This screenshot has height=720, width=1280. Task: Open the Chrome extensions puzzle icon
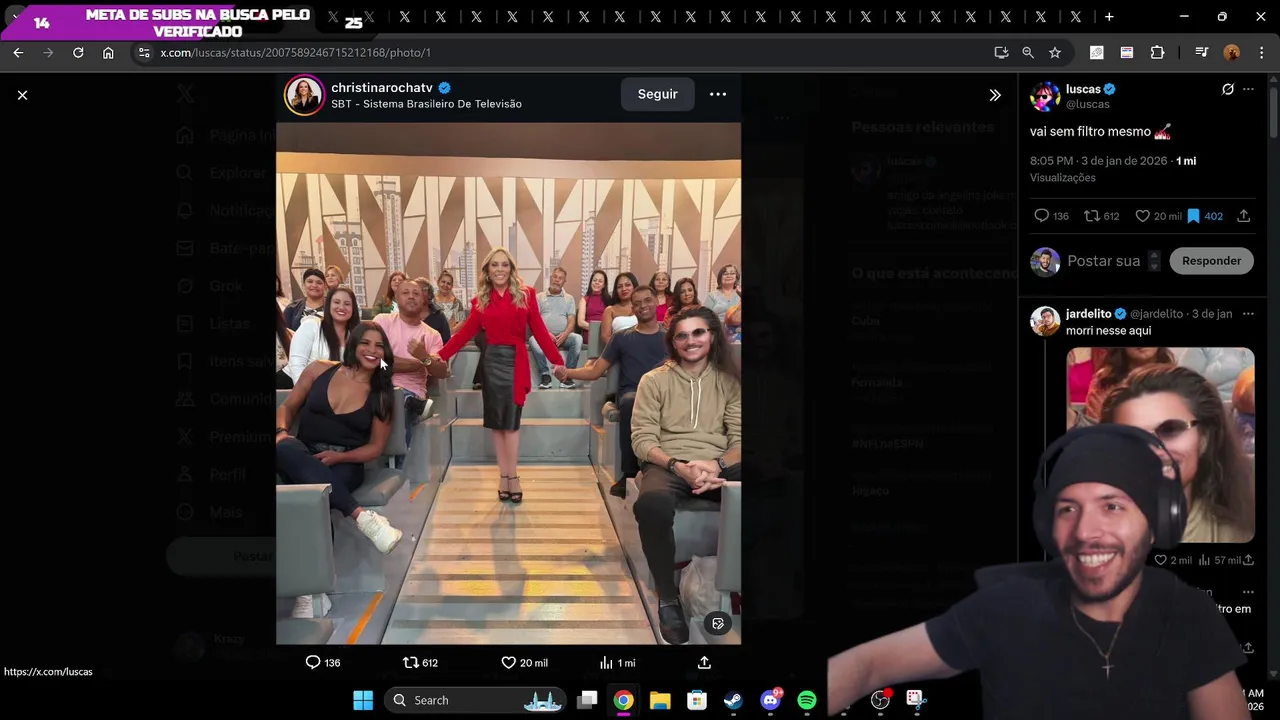(x=1158, y=52)
